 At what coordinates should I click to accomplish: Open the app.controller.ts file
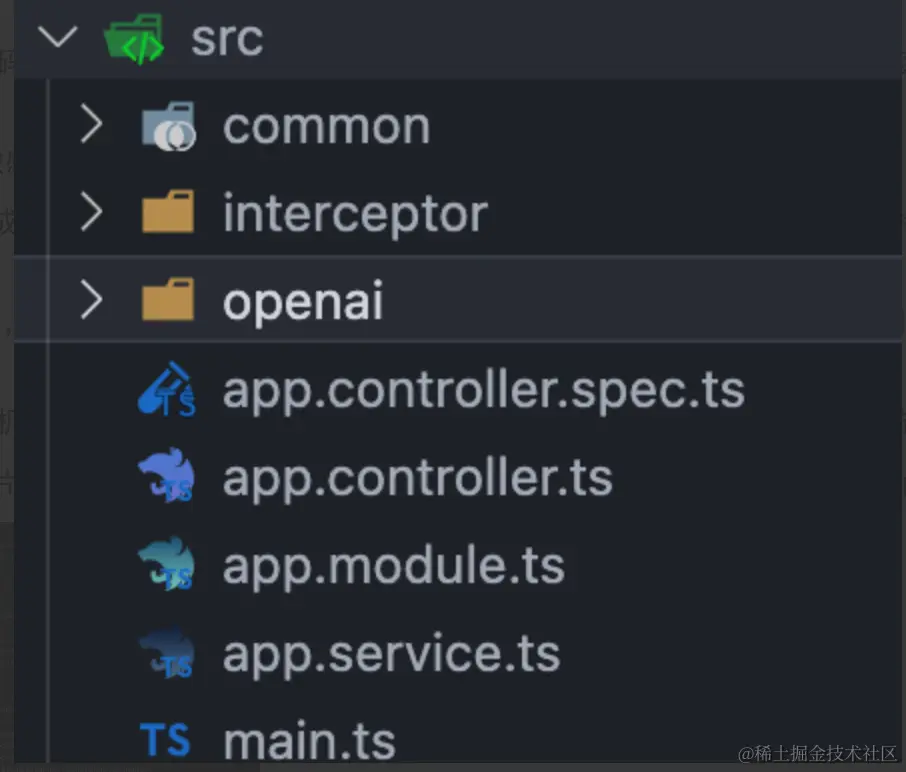(418, 478)
